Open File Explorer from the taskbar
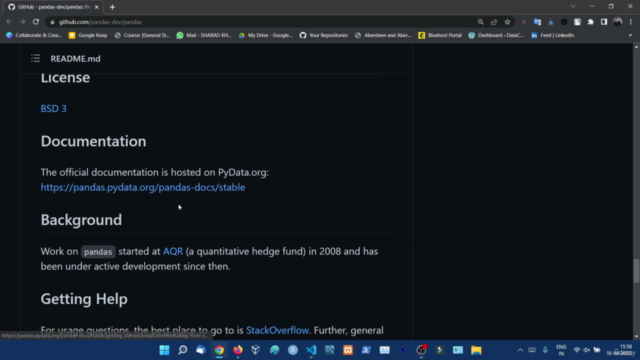This screenshot has width=640, height=360. click(476, 350)
